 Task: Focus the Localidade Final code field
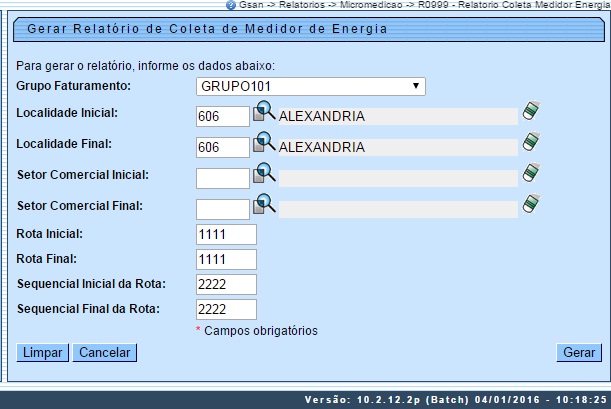(x=222, y=147)
